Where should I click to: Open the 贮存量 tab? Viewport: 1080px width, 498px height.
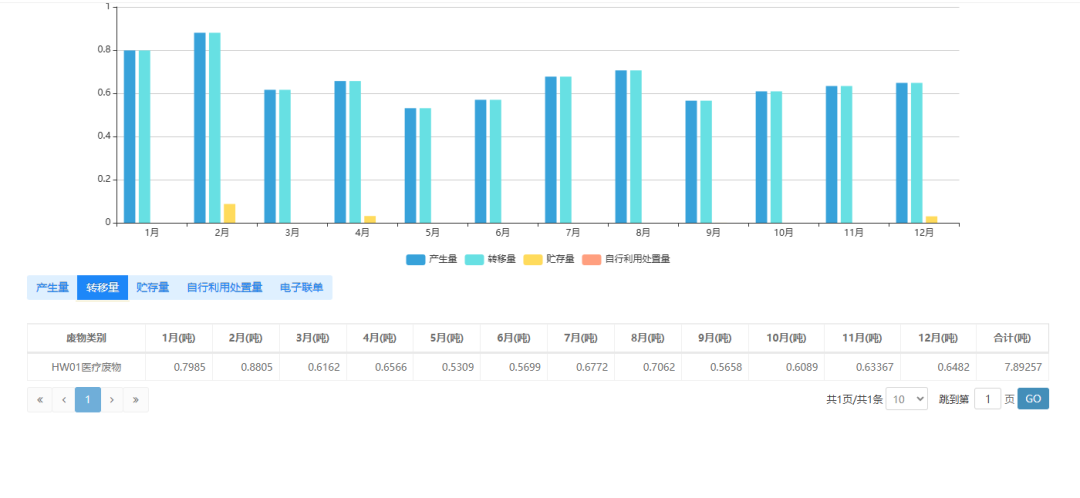(x=153, y=288)
